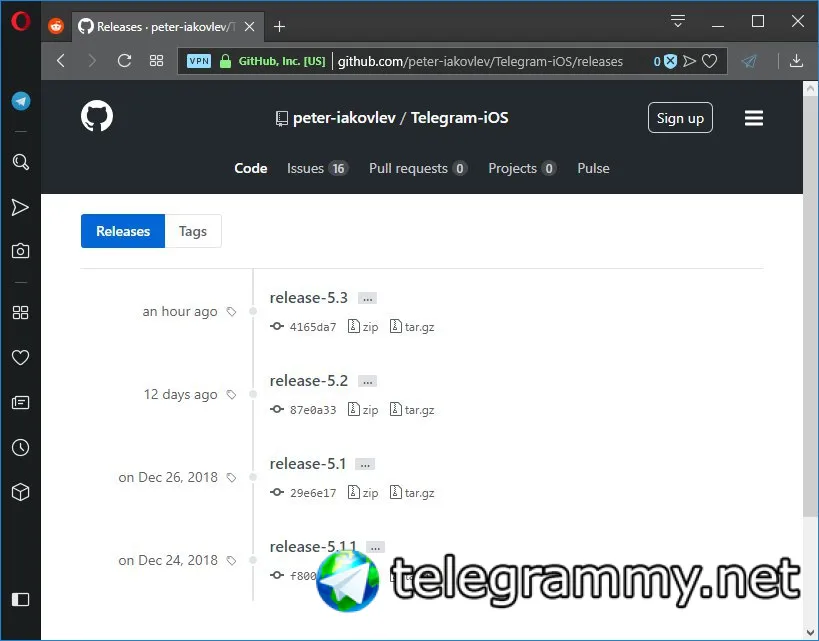The image size is (819, 641).
Task: Open the Pull requests tab
Action: coord(418,168)
